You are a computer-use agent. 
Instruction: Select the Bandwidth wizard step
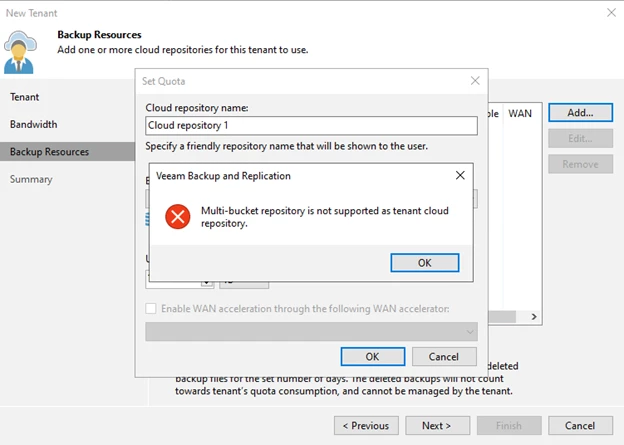(33, 124)
